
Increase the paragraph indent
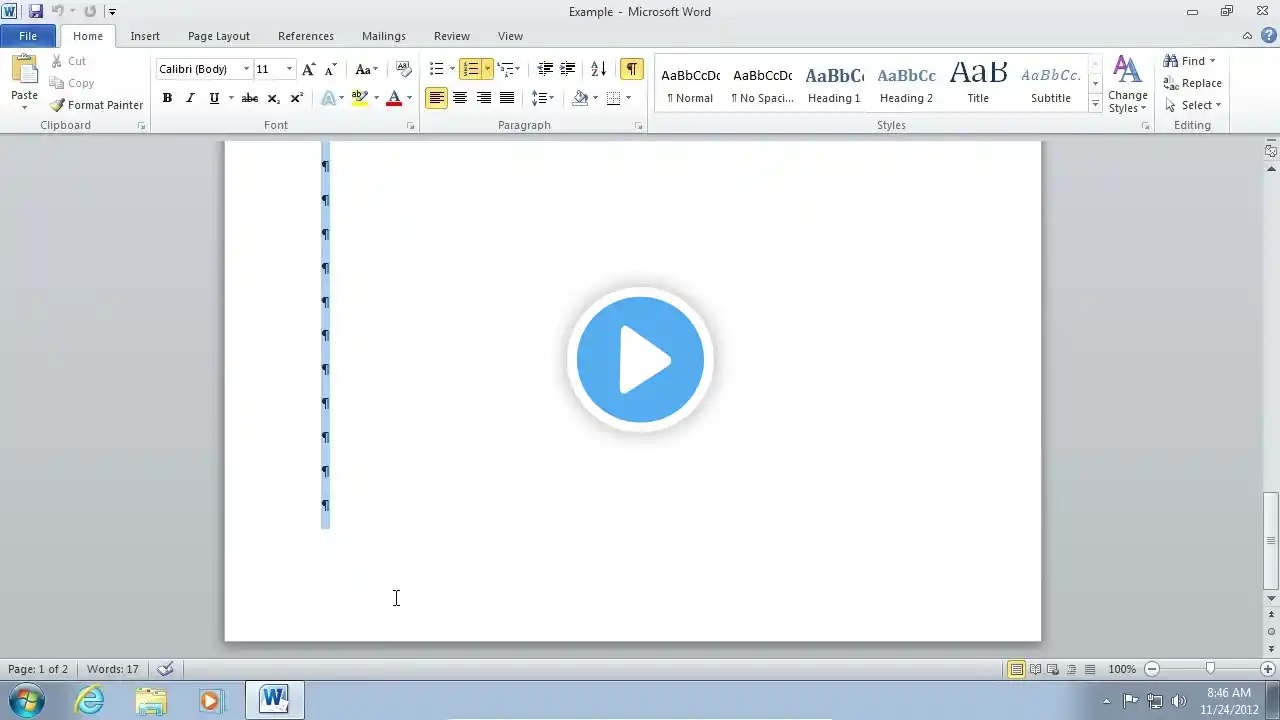[567, 69]
